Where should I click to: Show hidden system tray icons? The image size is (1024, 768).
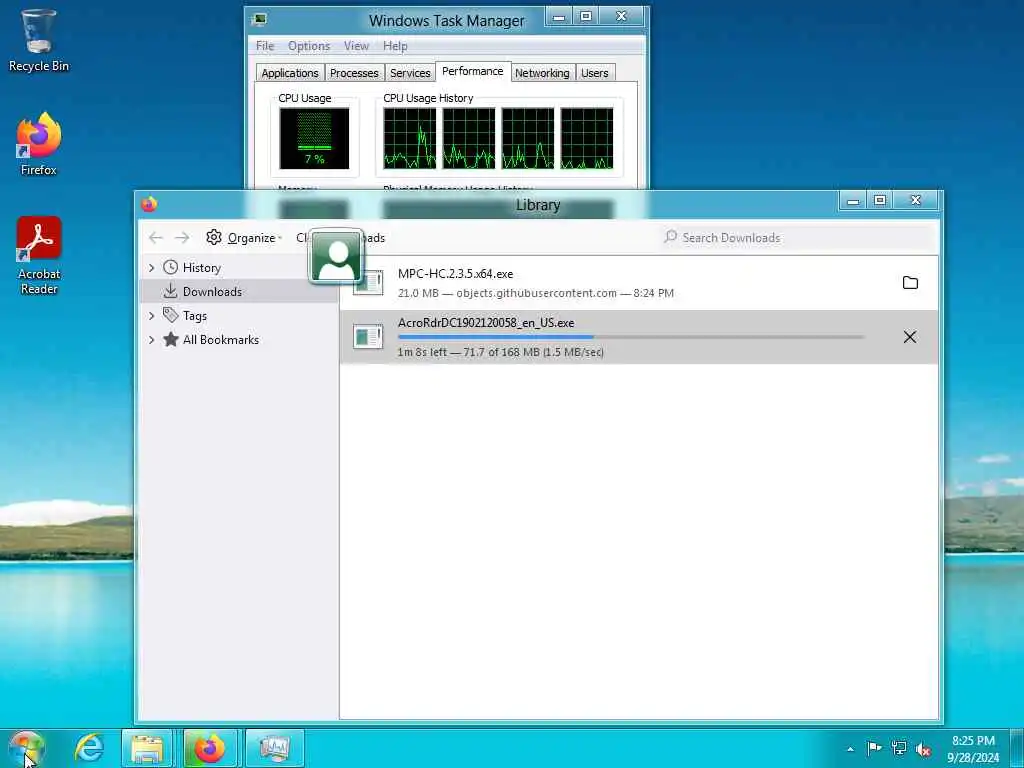tap(850, 748)
